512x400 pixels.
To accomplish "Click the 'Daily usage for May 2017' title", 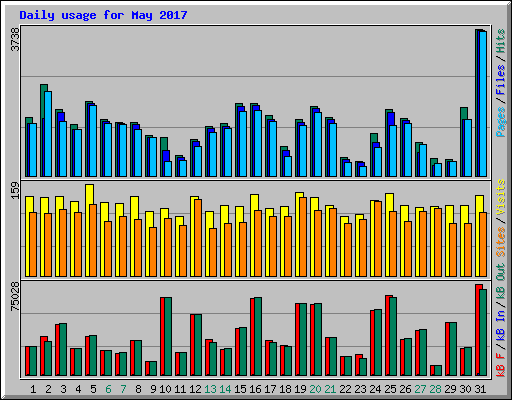I will [x=103, y=15].
